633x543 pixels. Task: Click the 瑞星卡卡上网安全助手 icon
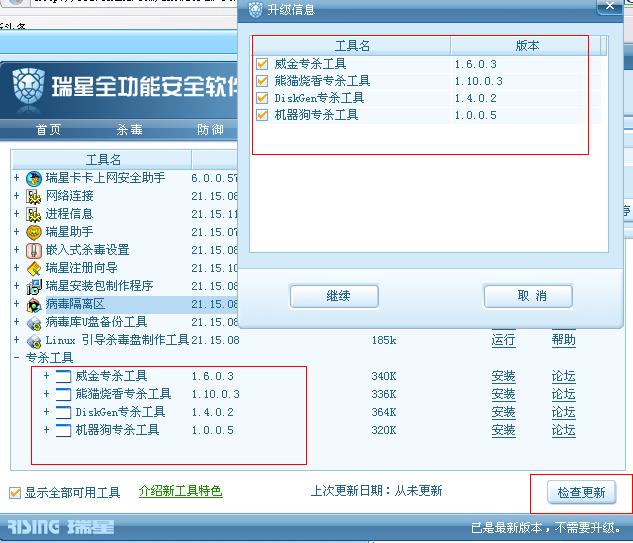click(34, 178)
